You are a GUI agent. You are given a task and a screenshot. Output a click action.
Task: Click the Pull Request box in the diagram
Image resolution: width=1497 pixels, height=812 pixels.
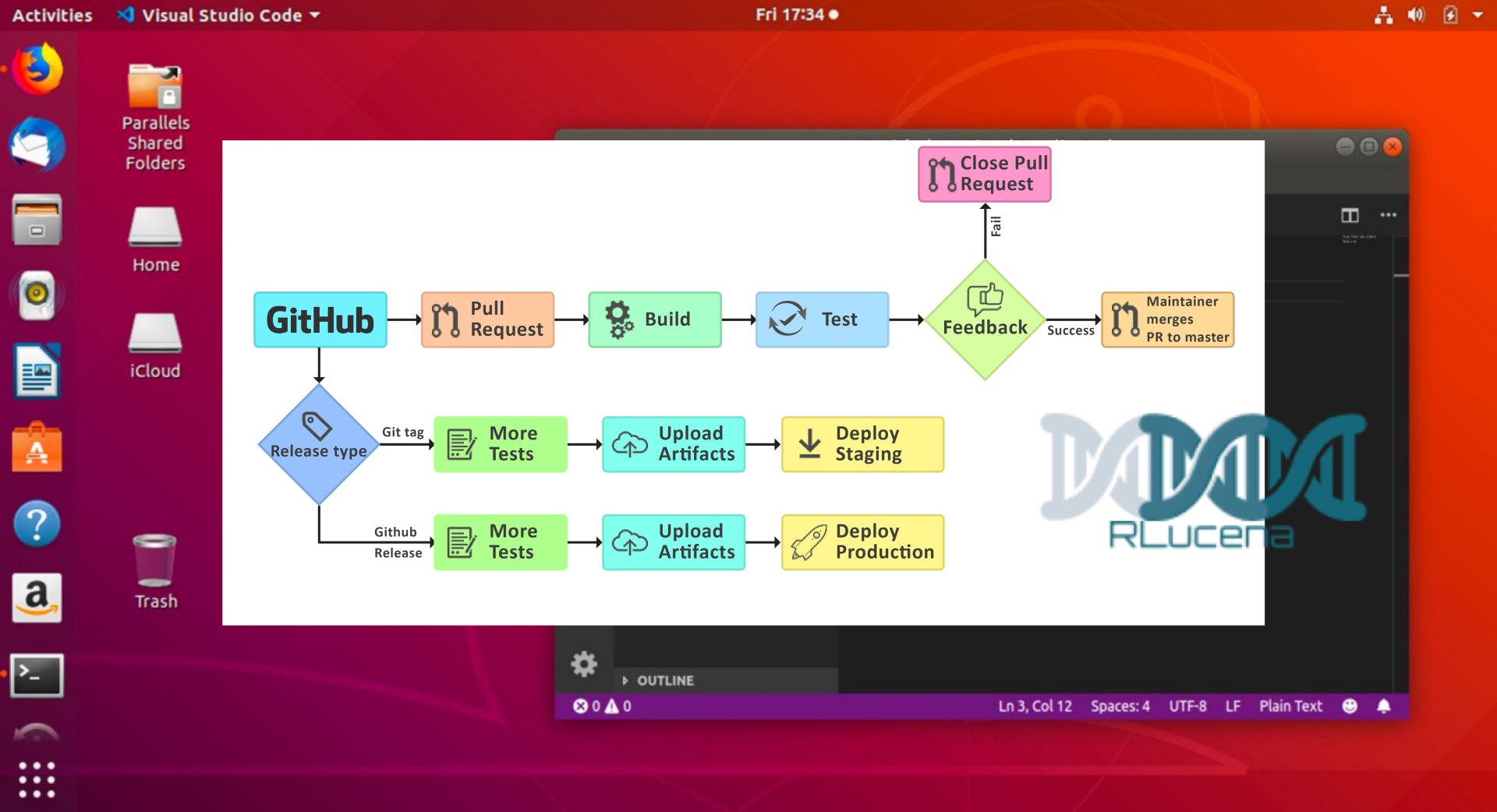pos(487,320)
